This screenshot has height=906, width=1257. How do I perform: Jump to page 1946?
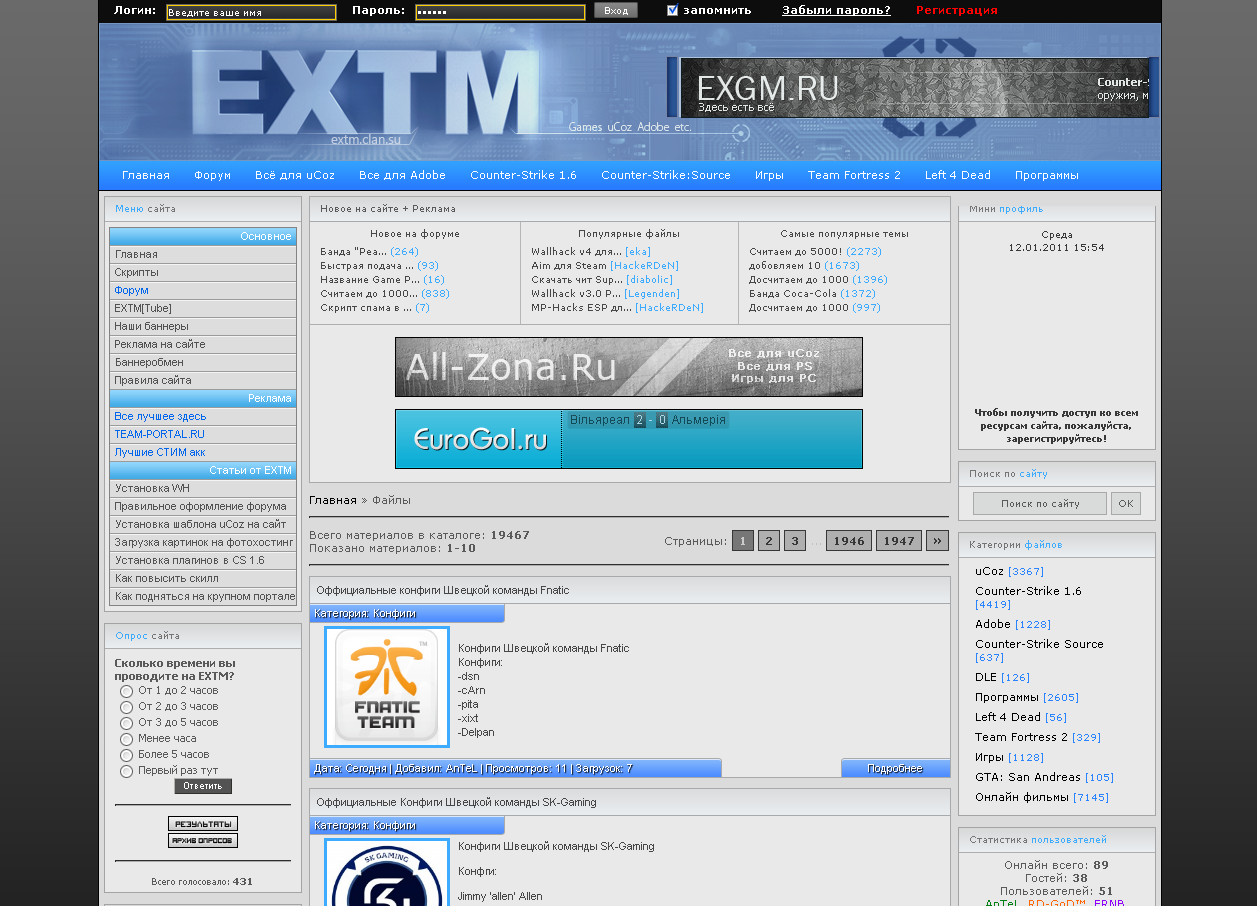click(849, 541)
